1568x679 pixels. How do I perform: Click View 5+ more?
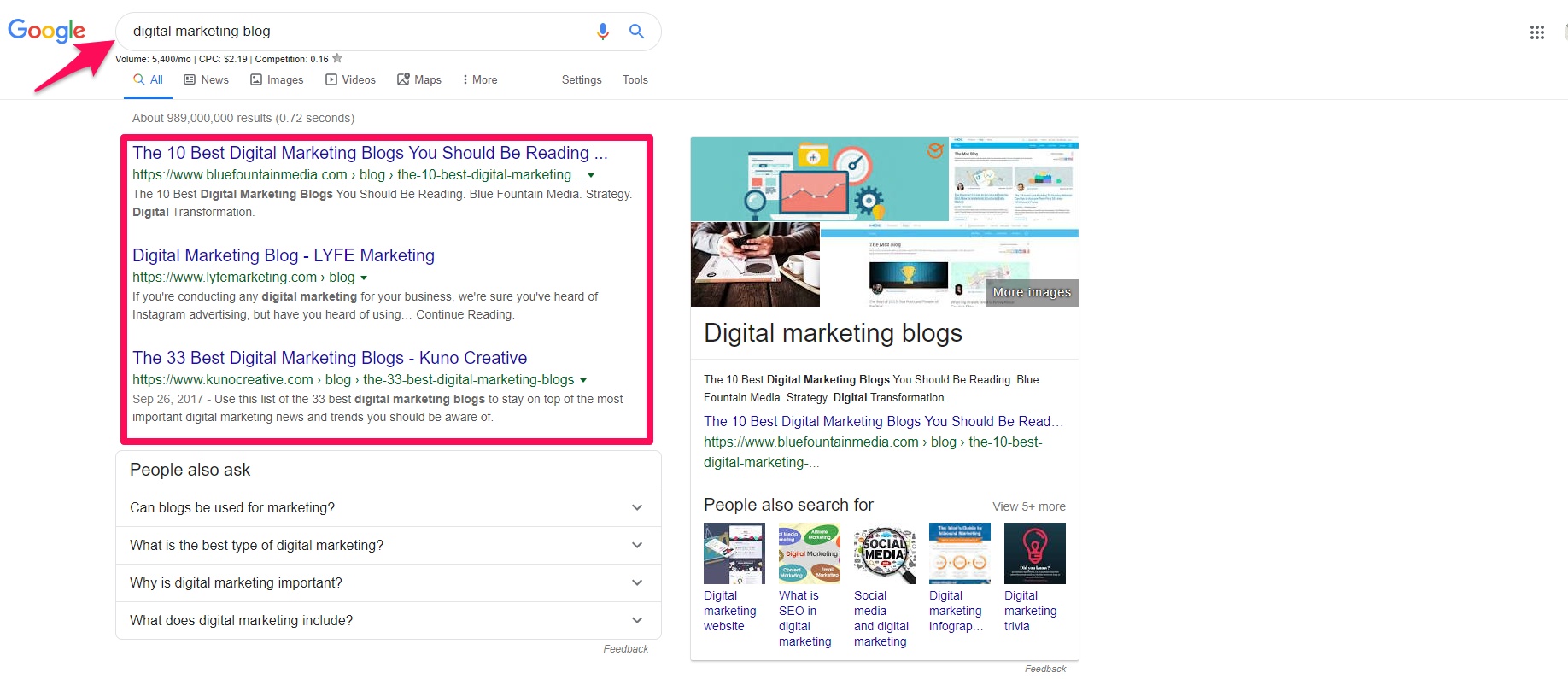1029,506
